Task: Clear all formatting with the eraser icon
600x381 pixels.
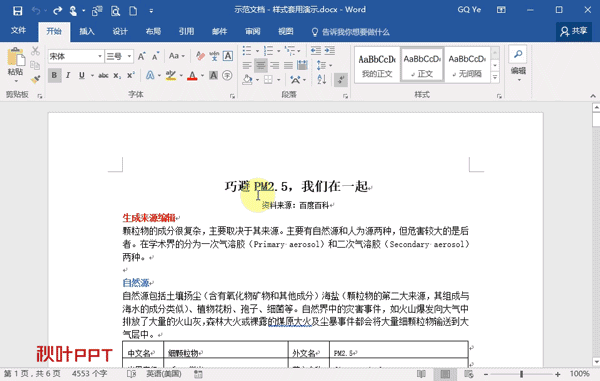Action: click(200, 56)
